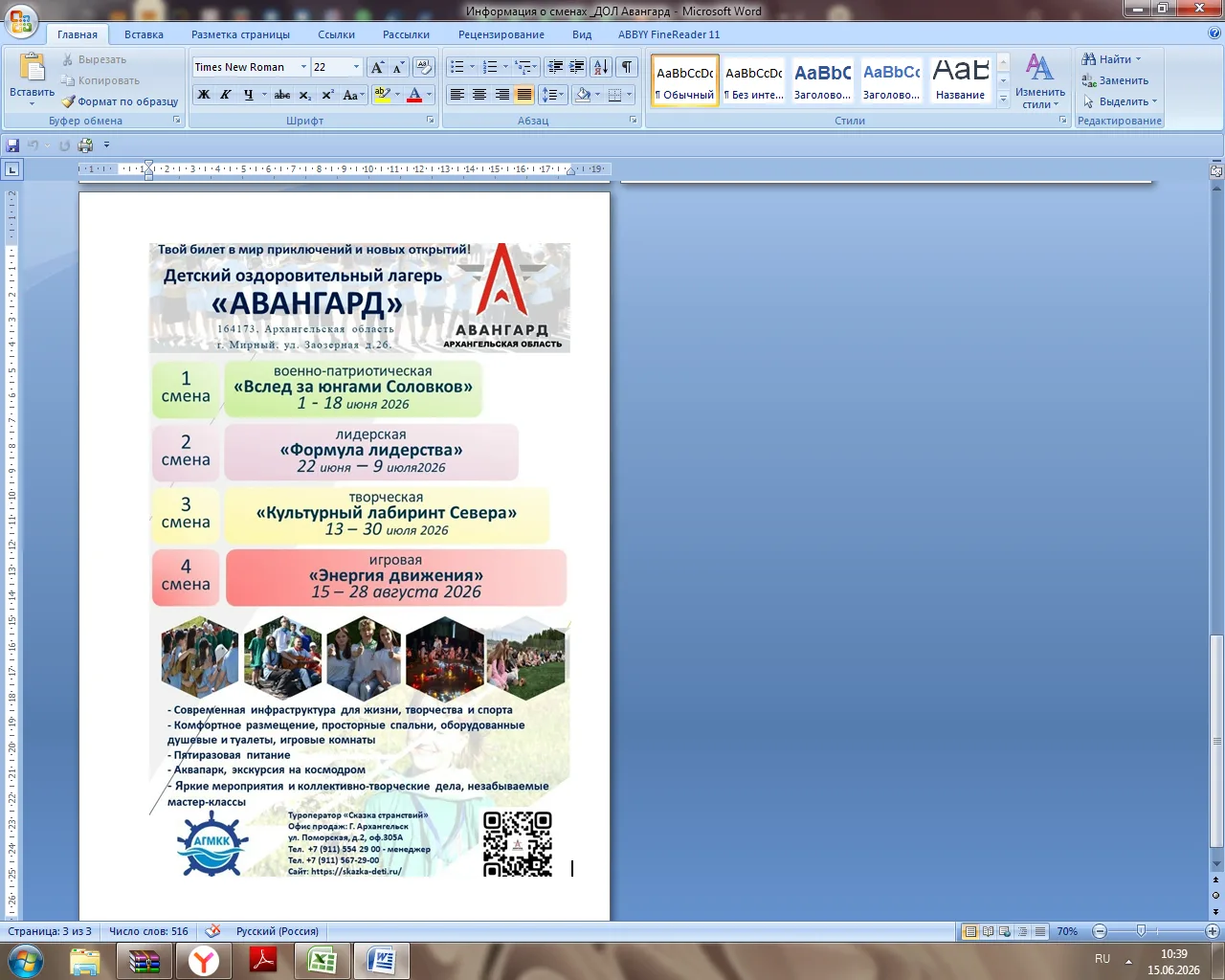The height and width of the screenshot is (980, 1225).
Task: Click the bulleted list icon
Action: (457, 67)
